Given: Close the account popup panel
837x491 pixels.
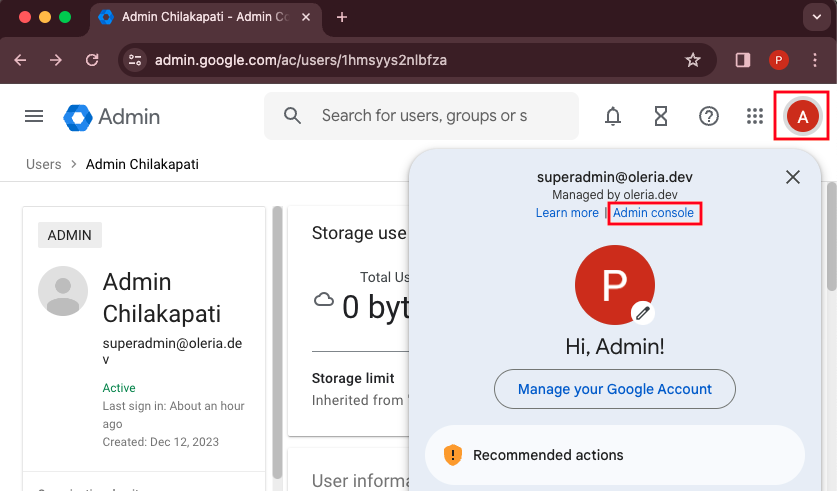Looking at the screenshot, I should coord(793,177).
